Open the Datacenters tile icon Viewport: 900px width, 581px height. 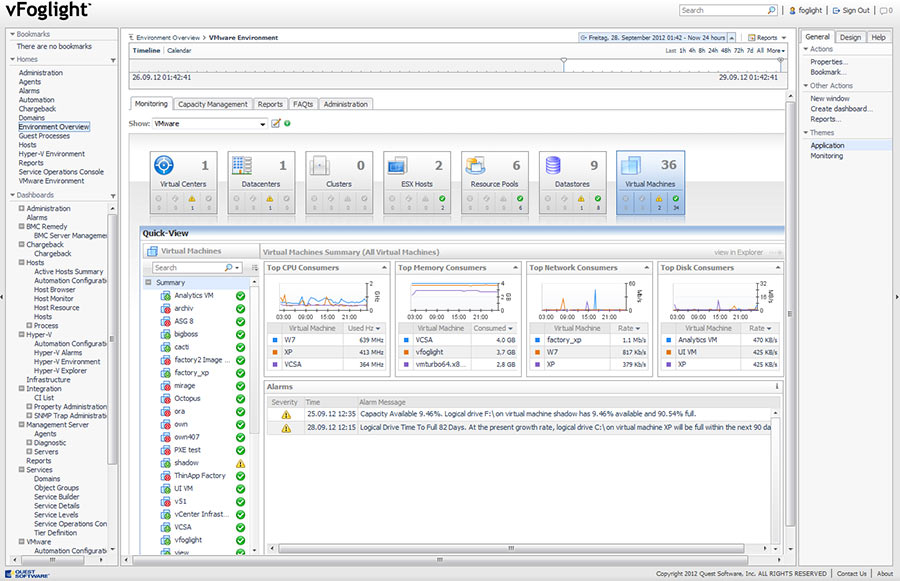pos(242,165)
